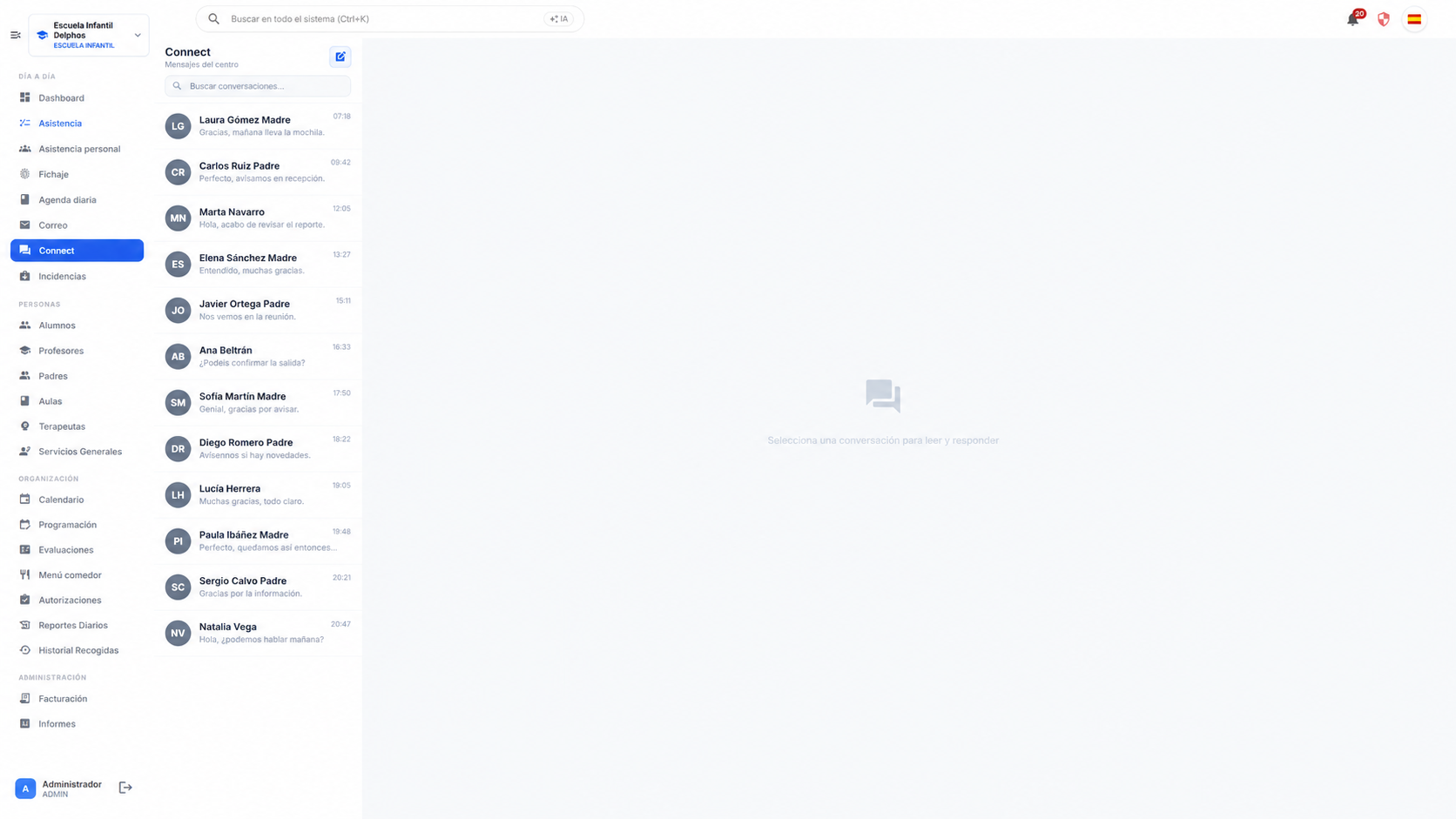
Task: Open Elena Sánchez Madre conversation
Action: [258, 265]
